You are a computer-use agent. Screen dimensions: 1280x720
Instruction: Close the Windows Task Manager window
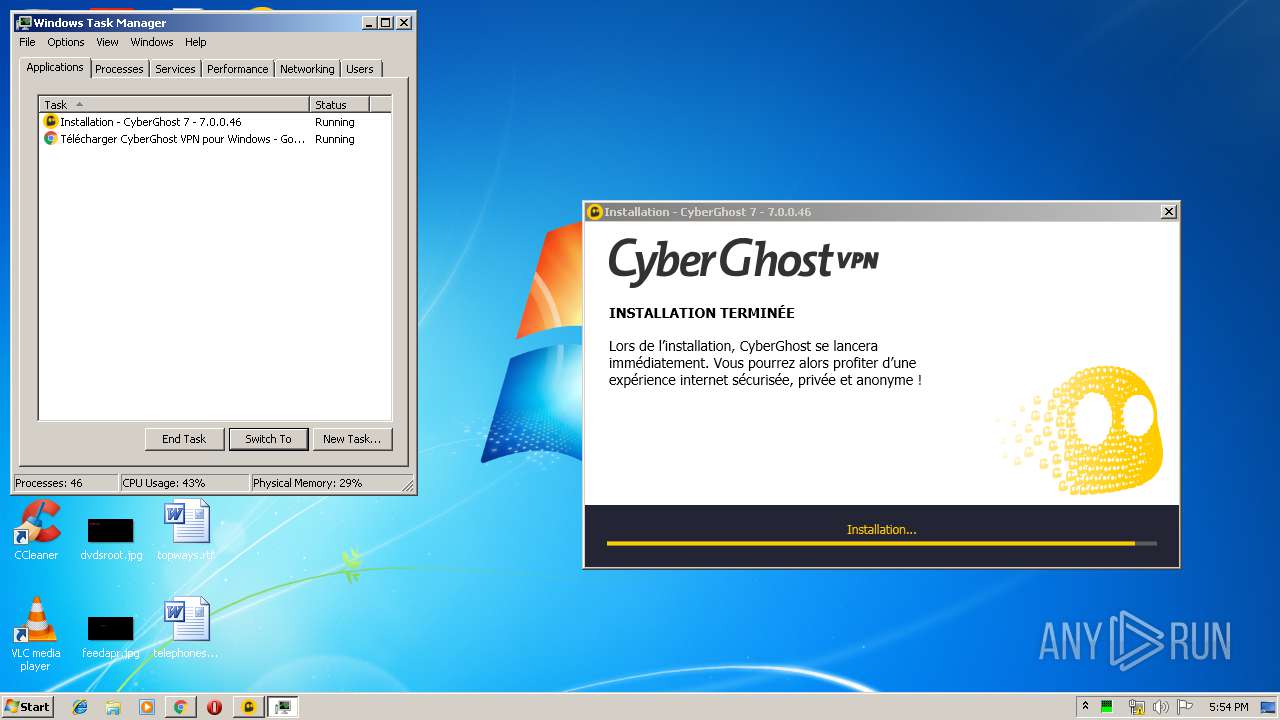(403, 22)
